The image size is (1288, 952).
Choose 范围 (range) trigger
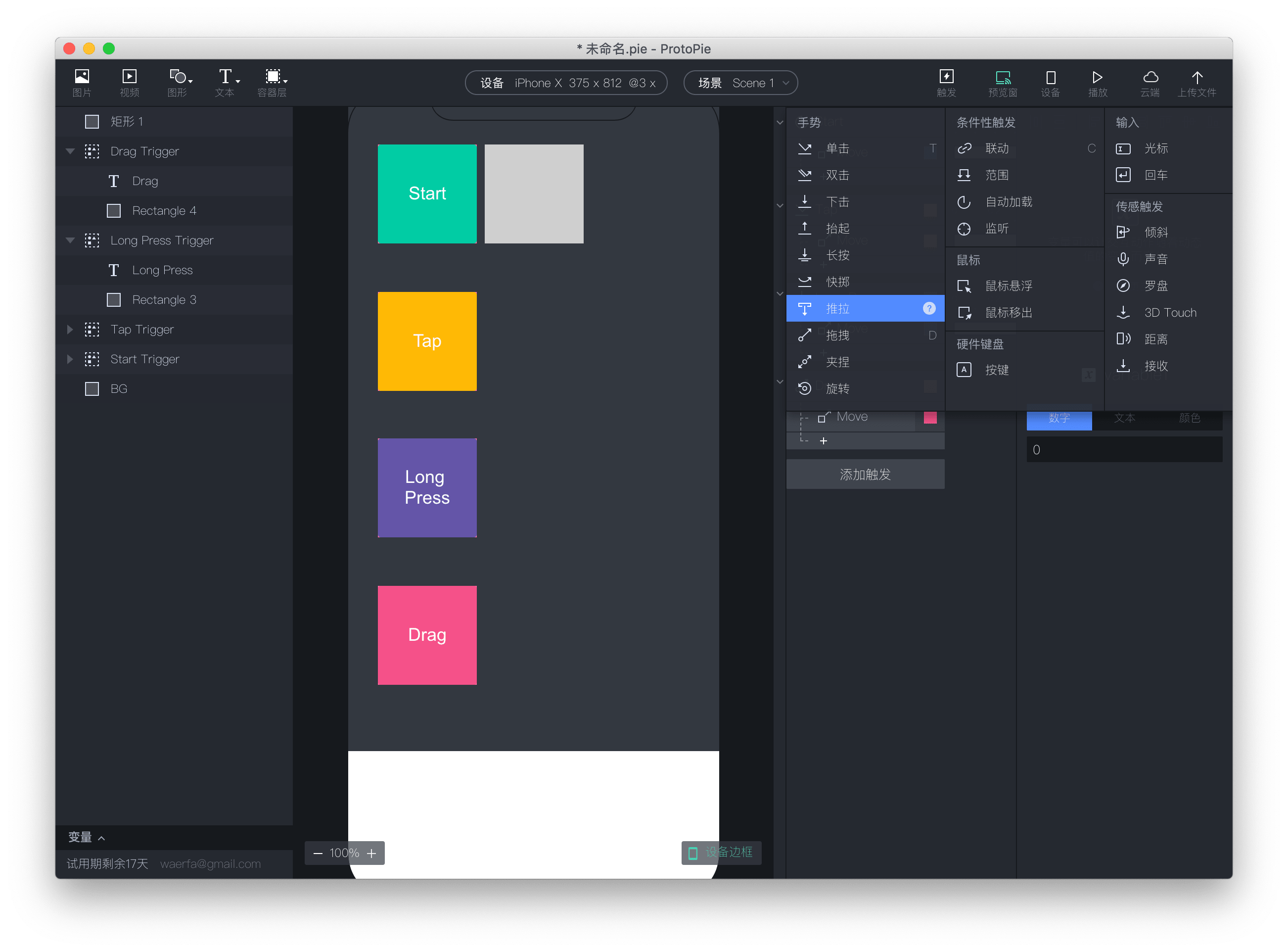pyautogui.click(x=1025, y=175)
